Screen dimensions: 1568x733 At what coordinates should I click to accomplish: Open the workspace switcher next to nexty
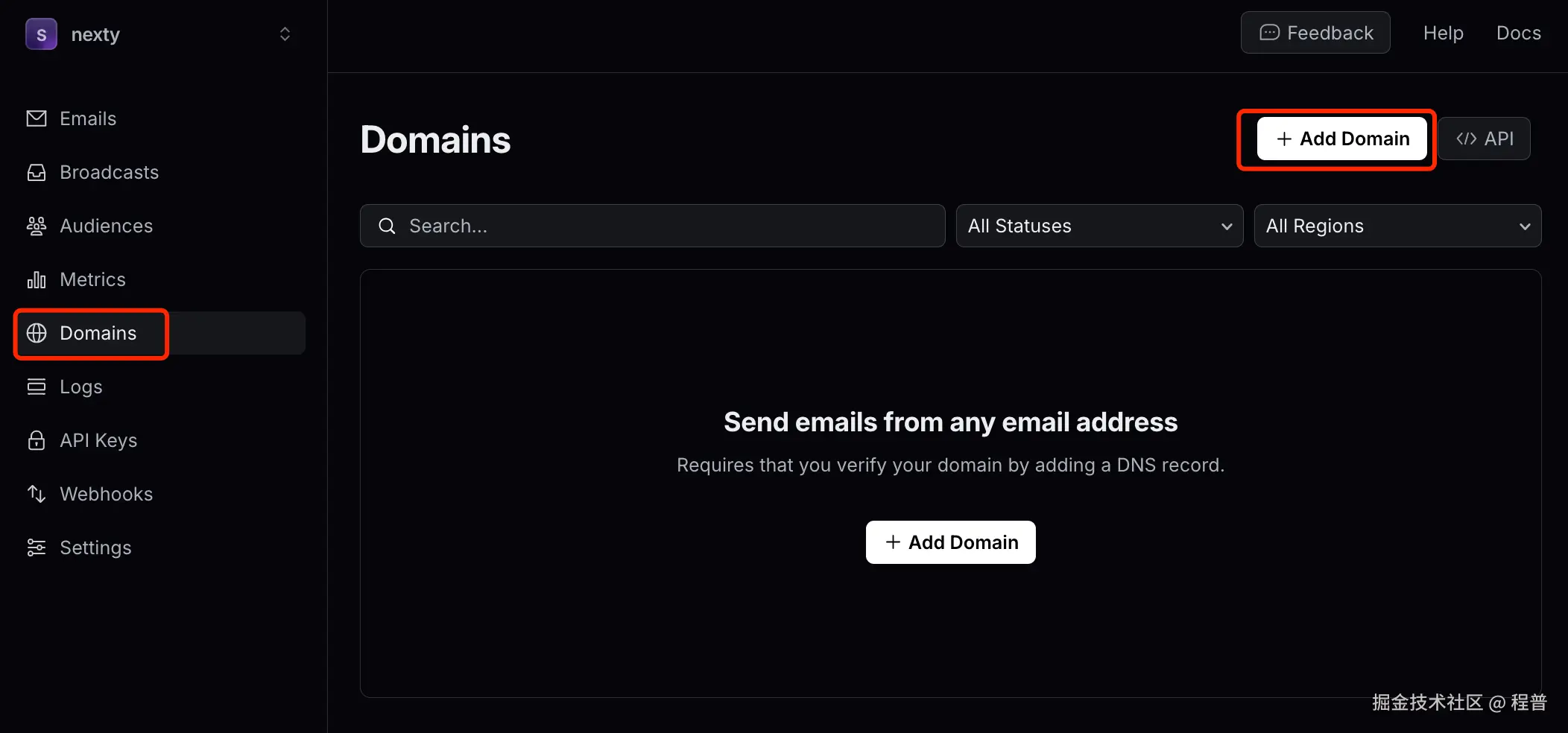tap(284, 34)
